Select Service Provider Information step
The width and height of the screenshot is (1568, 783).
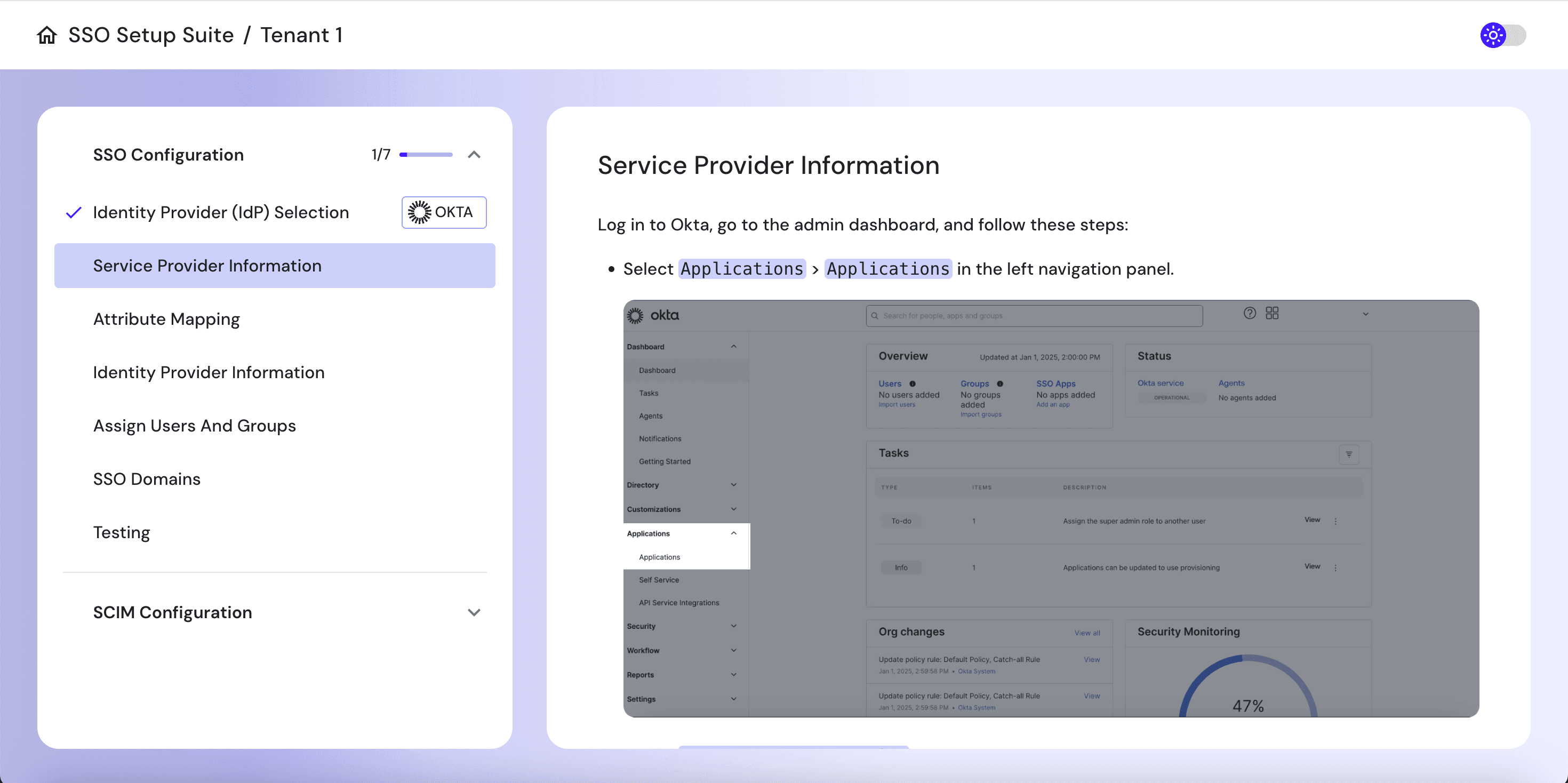coord(207,266)
